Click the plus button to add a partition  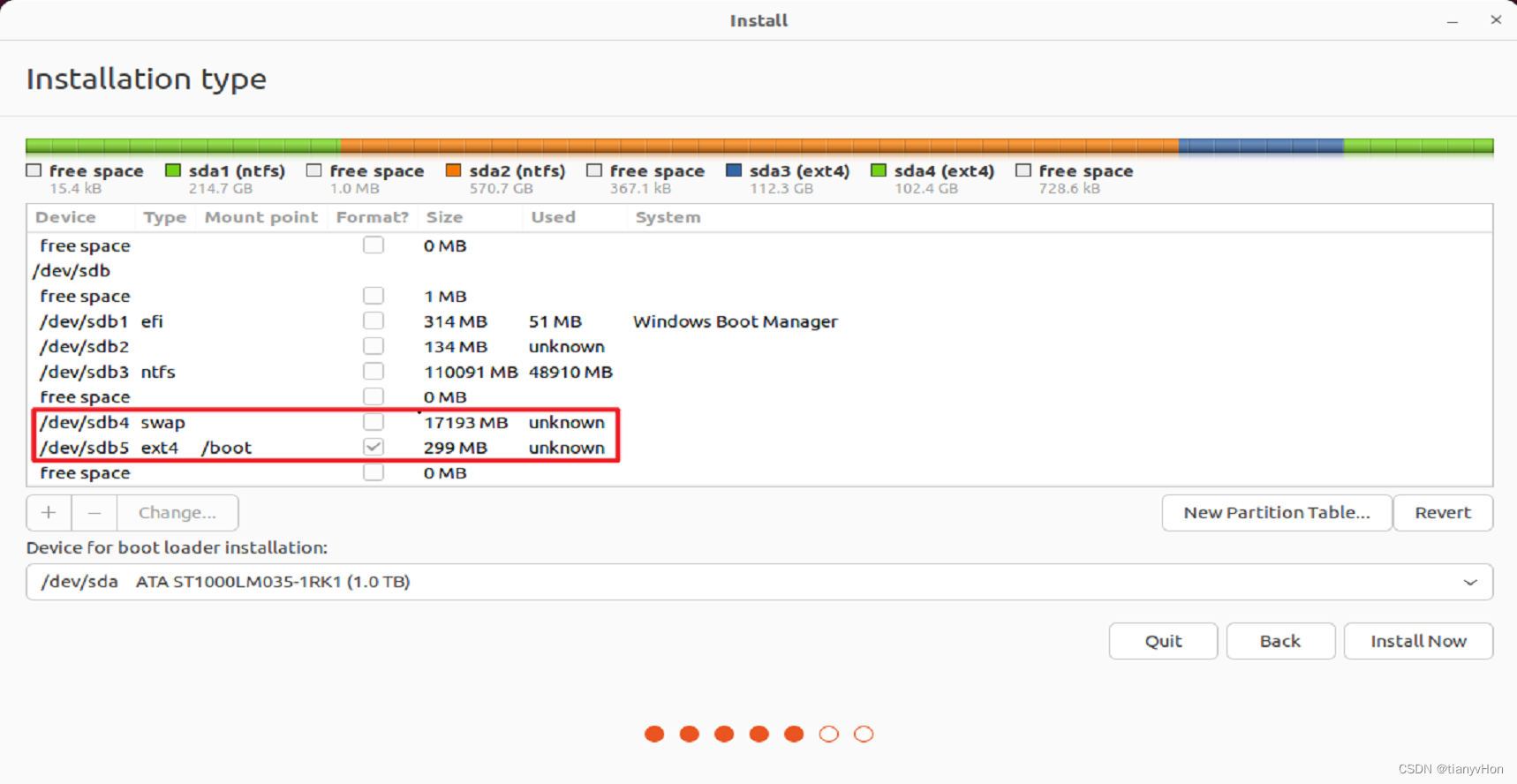[49, 513]
